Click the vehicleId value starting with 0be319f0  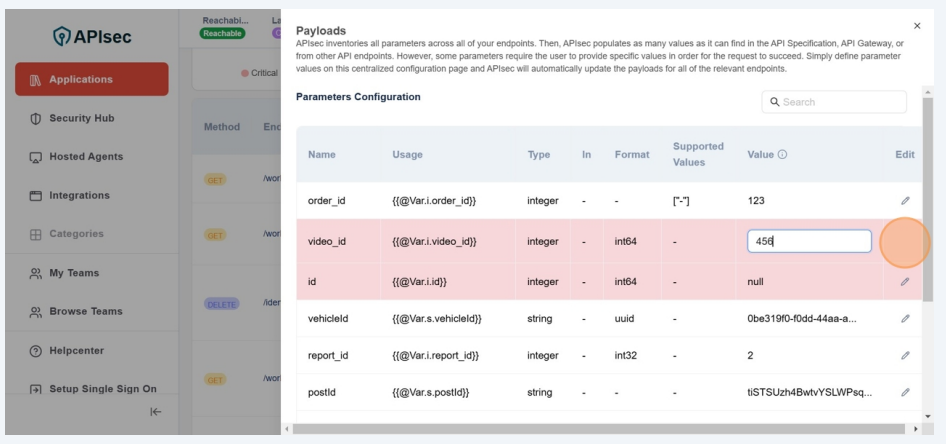[802, 319]
